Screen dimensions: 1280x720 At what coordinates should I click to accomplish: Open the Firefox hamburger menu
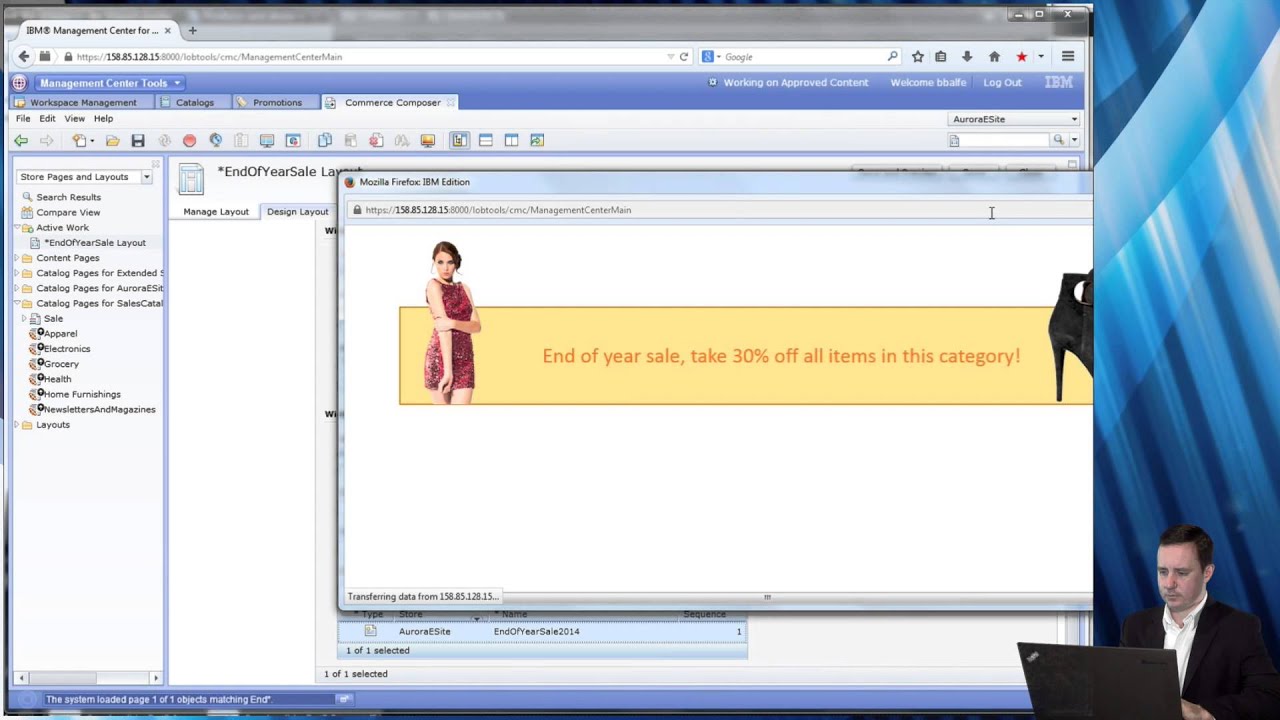[1068, 57]
